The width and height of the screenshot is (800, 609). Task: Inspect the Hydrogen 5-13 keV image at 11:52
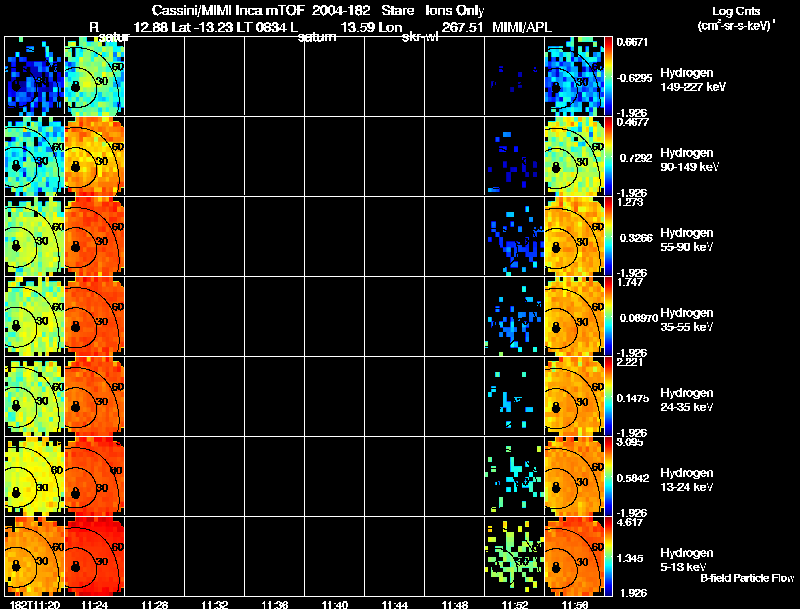click(x=514, y=556)
